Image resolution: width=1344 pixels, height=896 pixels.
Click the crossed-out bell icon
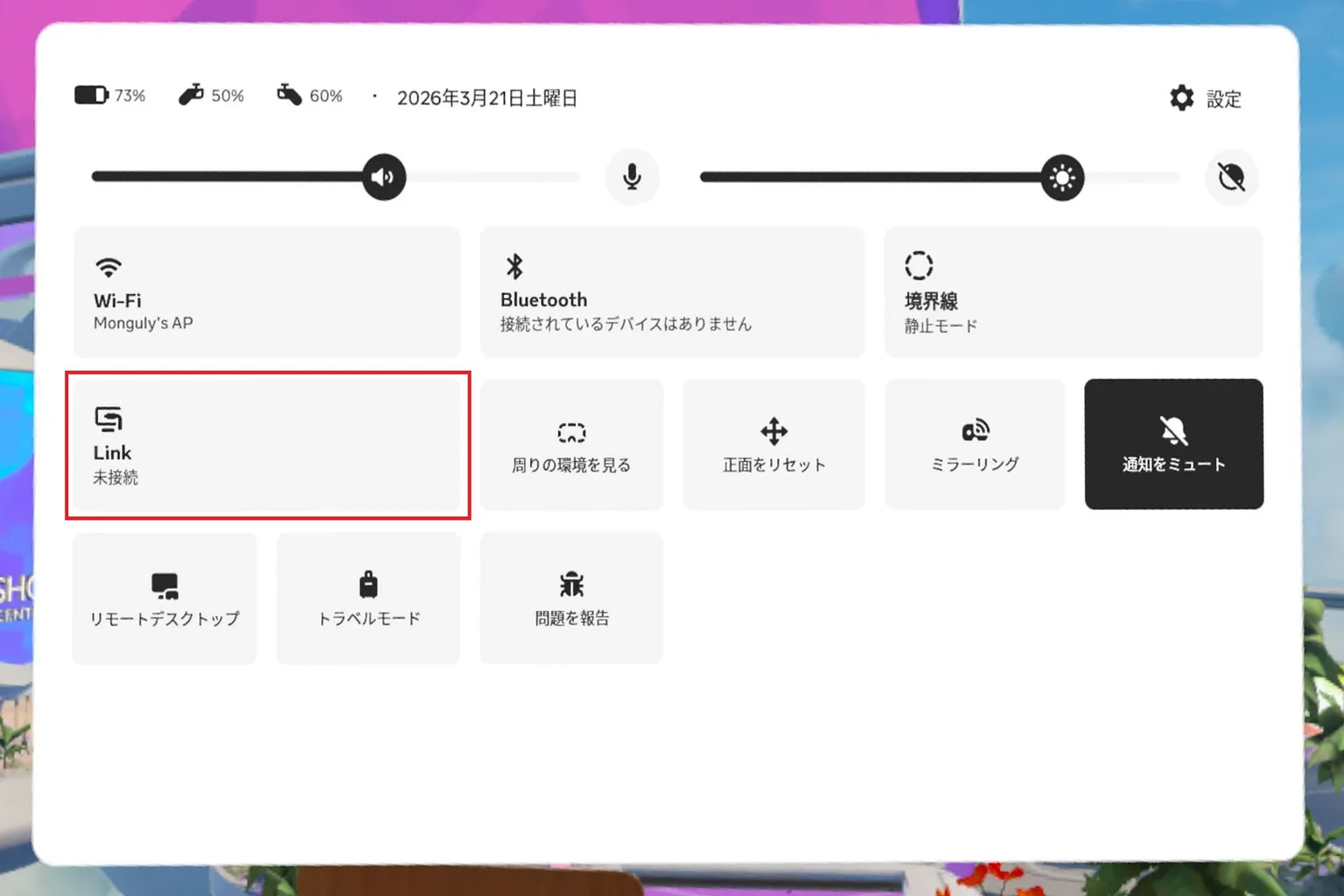[x=1173, y=430]
